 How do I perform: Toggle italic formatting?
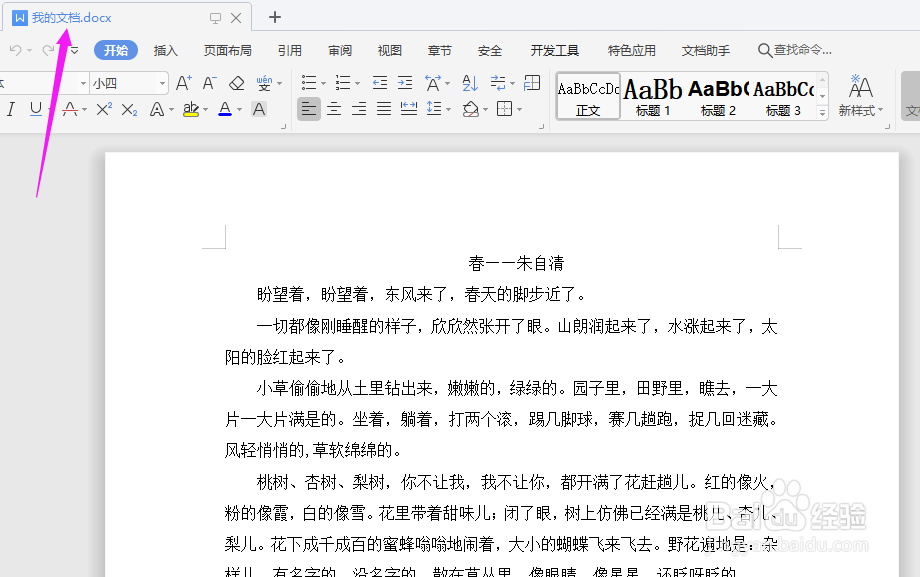(11, 109)
